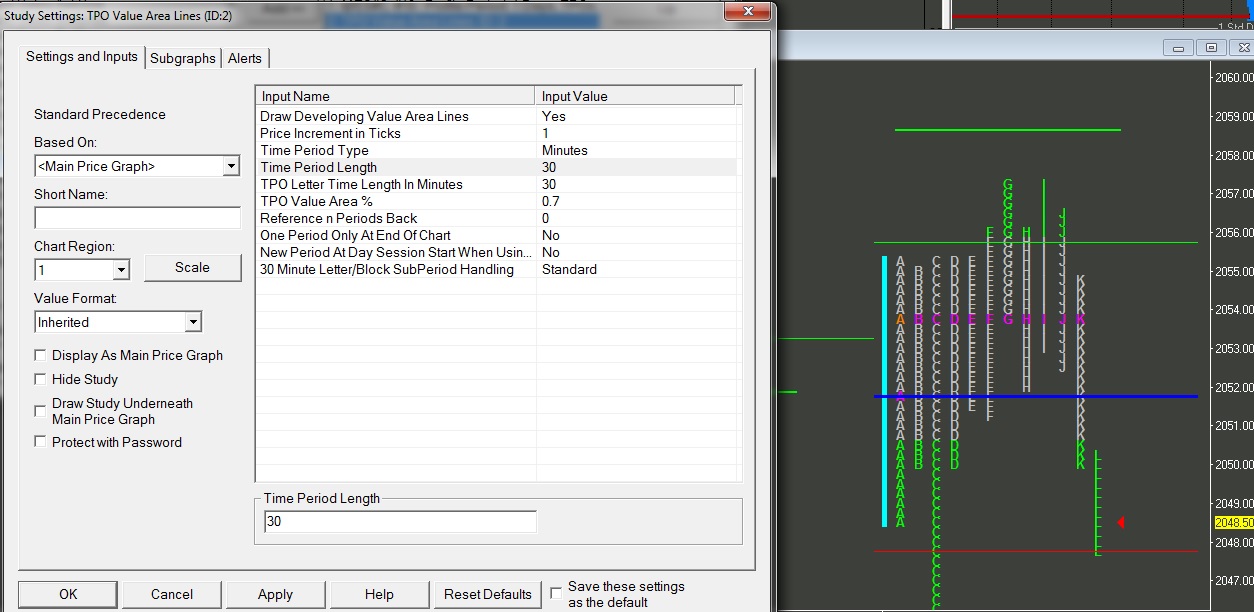1254x612 pixels.
Task: Toggle Protect with Password option
Action: 41,442
